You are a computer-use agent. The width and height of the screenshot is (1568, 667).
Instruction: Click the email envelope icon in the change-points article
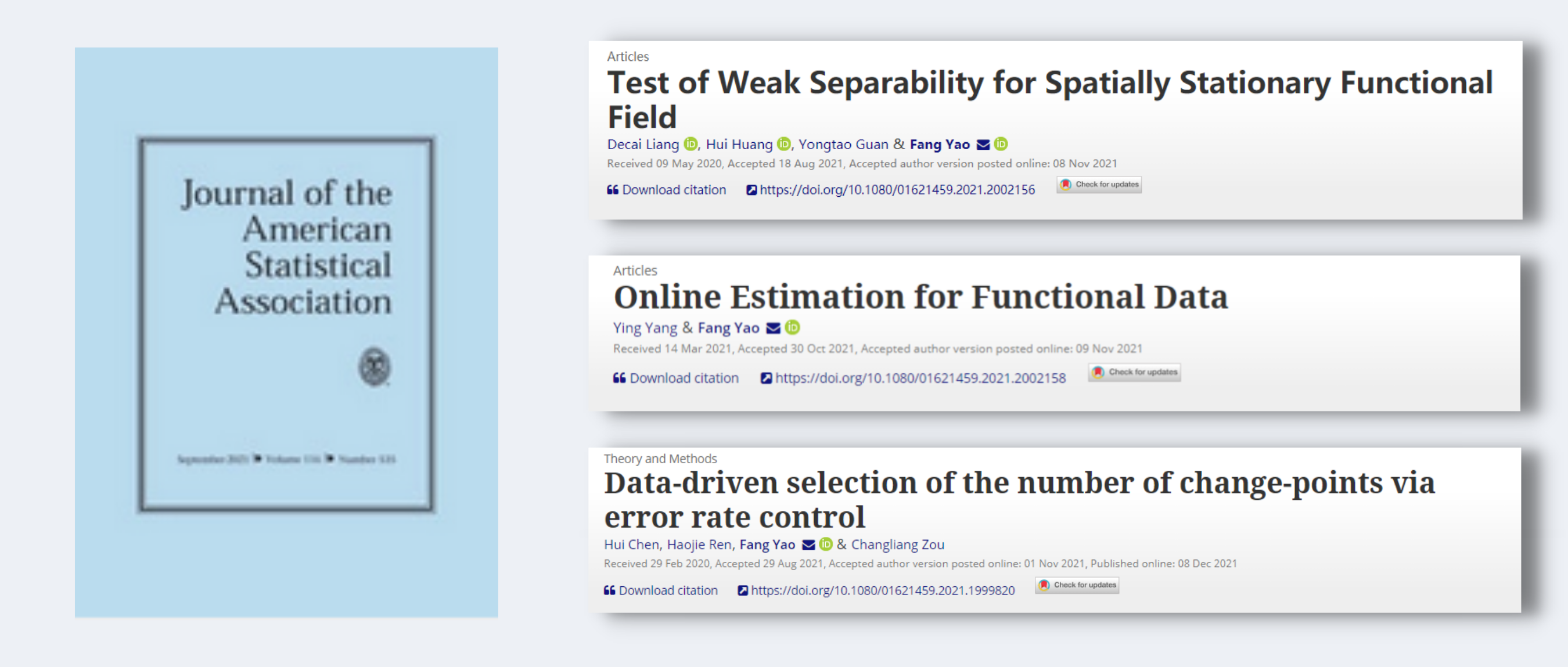pos(808,545)
